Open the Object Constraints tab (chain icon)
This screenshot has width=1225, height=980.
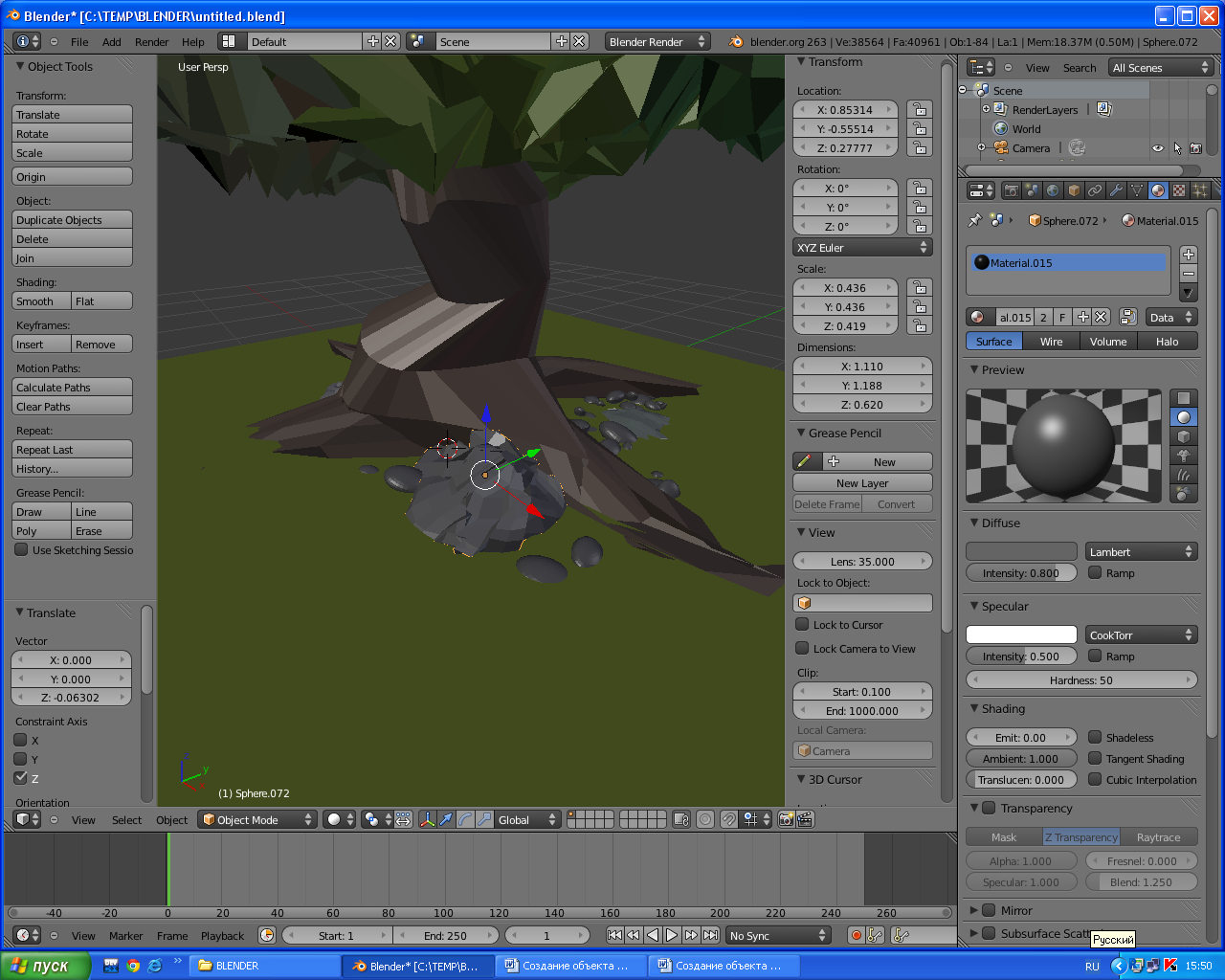1095,190
